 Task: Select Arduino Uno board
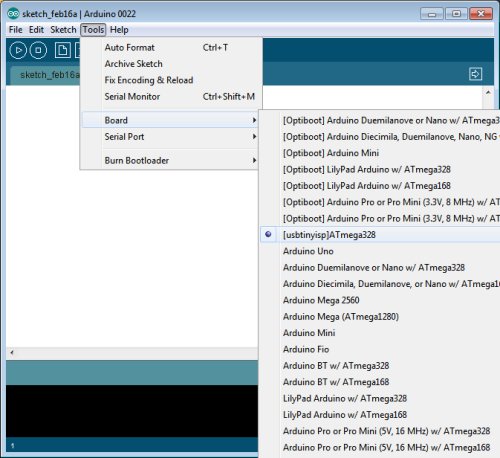(x=380, y=251)
